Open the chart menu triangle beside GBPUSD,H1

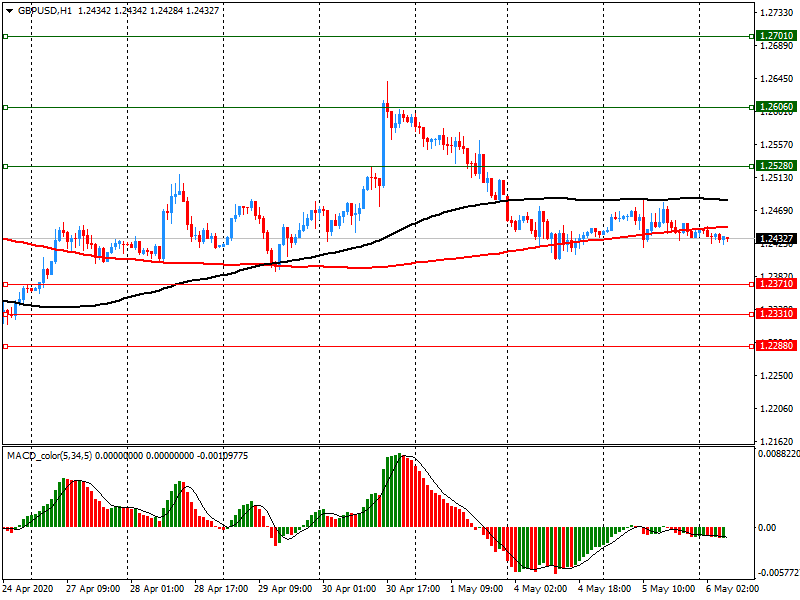(9, 11)
